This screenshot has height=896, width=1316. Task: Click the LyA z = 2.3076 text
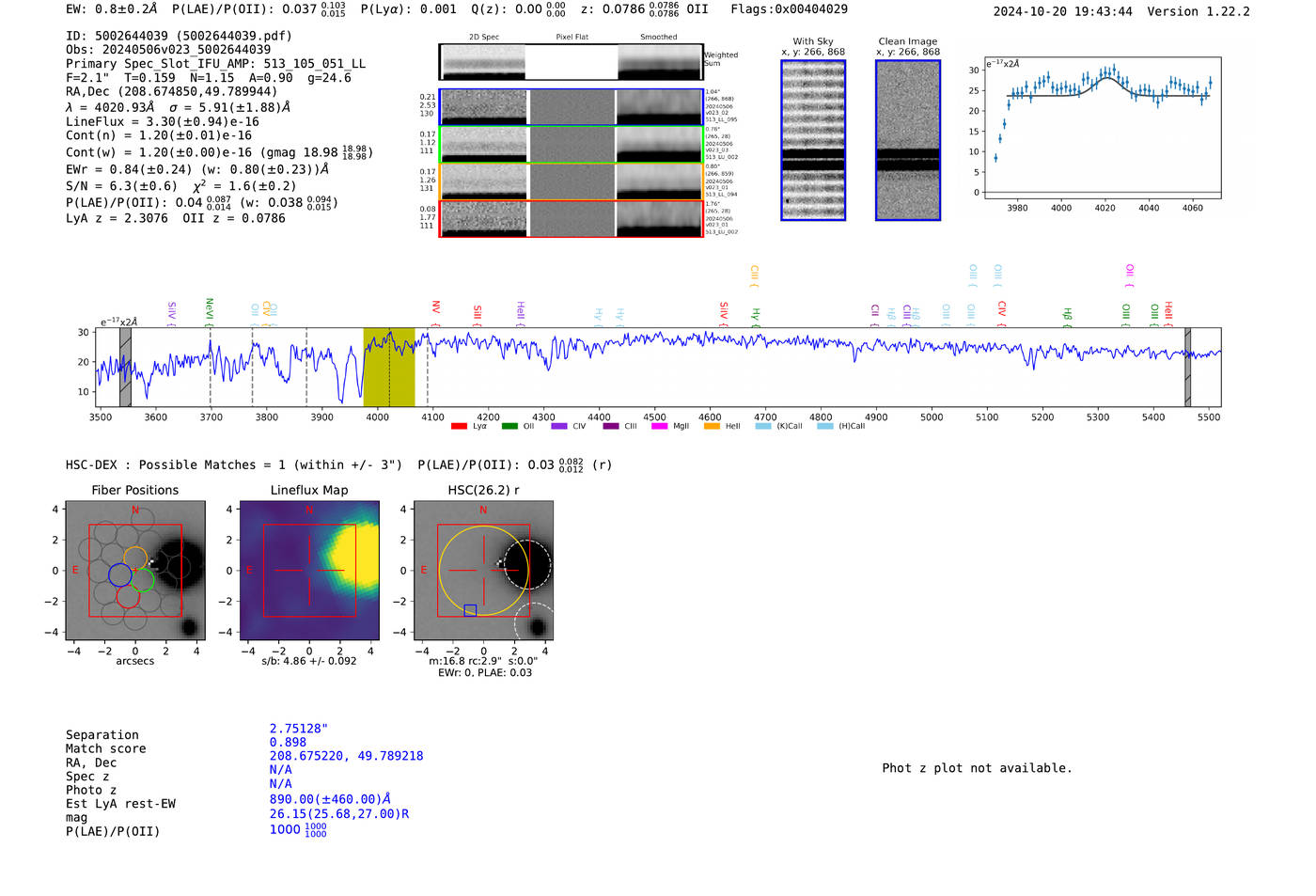tap(117, 218)
